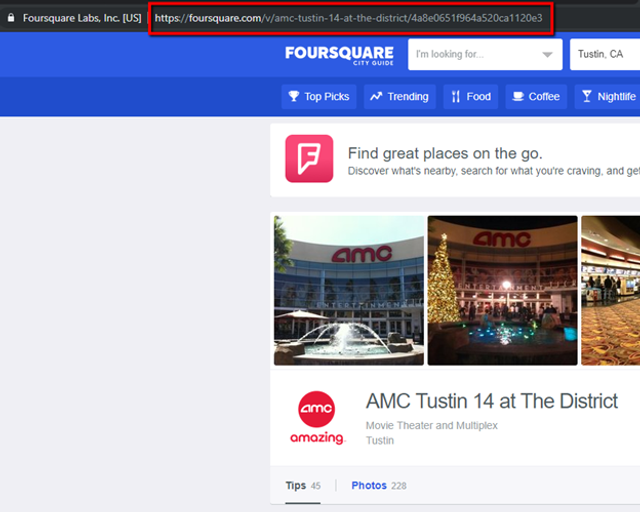The height and width of the screenshot is (512, 640).
Task: Open the Trending category
Action: 400,97
